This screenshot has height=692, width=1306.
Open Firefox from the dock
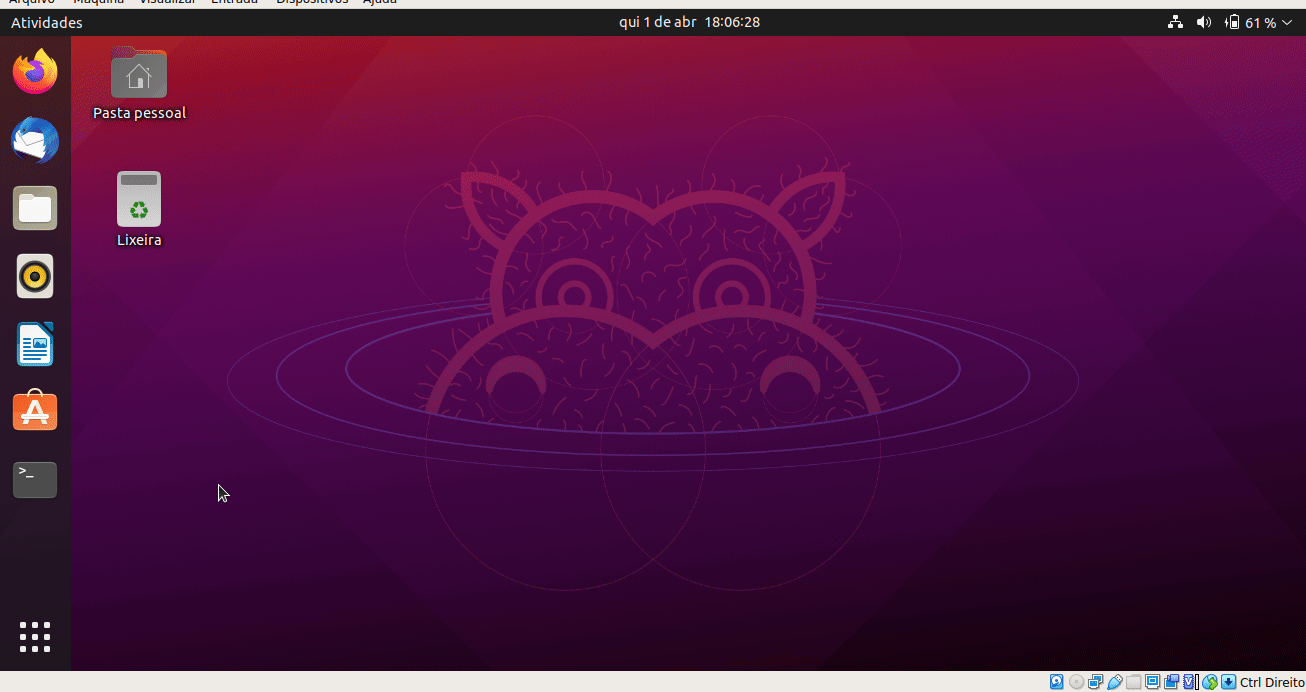coord(35,71)
